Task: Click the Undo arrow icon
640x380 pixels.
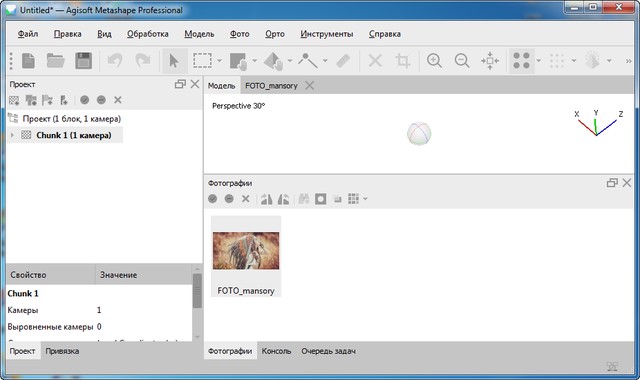Action: [115, 61]
